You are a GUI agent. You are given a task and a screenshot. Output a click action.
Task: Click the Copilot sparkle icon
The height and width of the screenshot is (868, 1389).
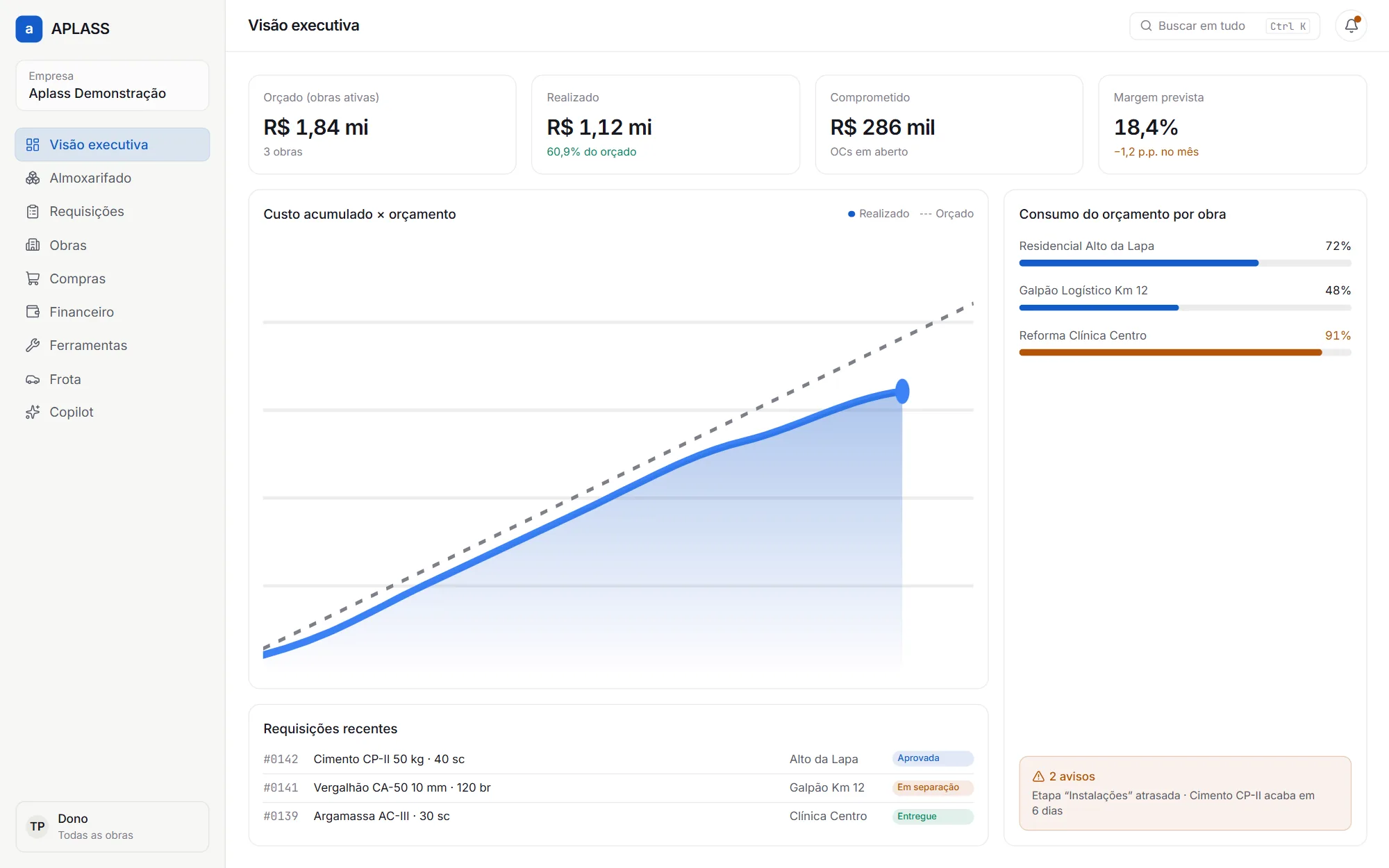tap(33, 412)
